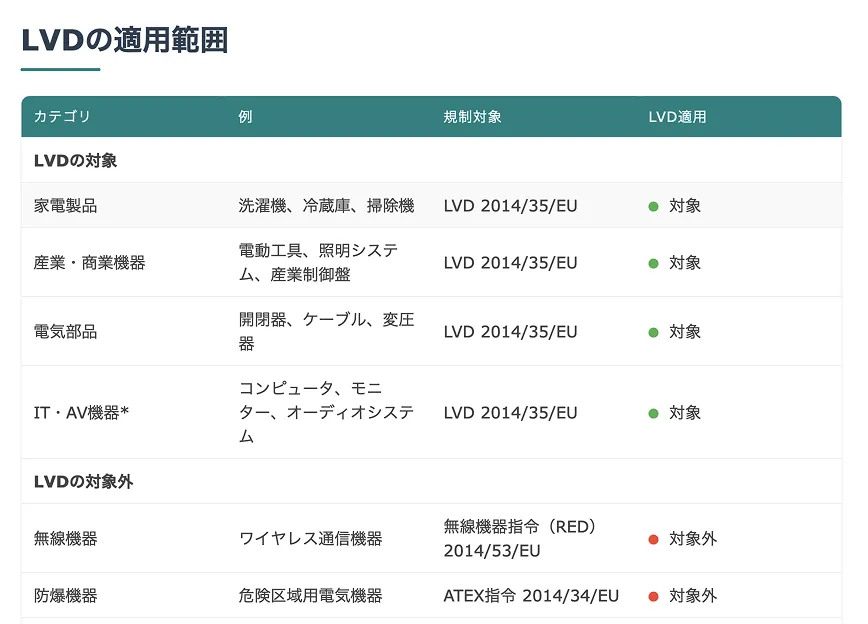This screenshot has height=624, width=868.
Task: Click the green dot in the 産業・商業機器 row
Action: click(653, 263)
